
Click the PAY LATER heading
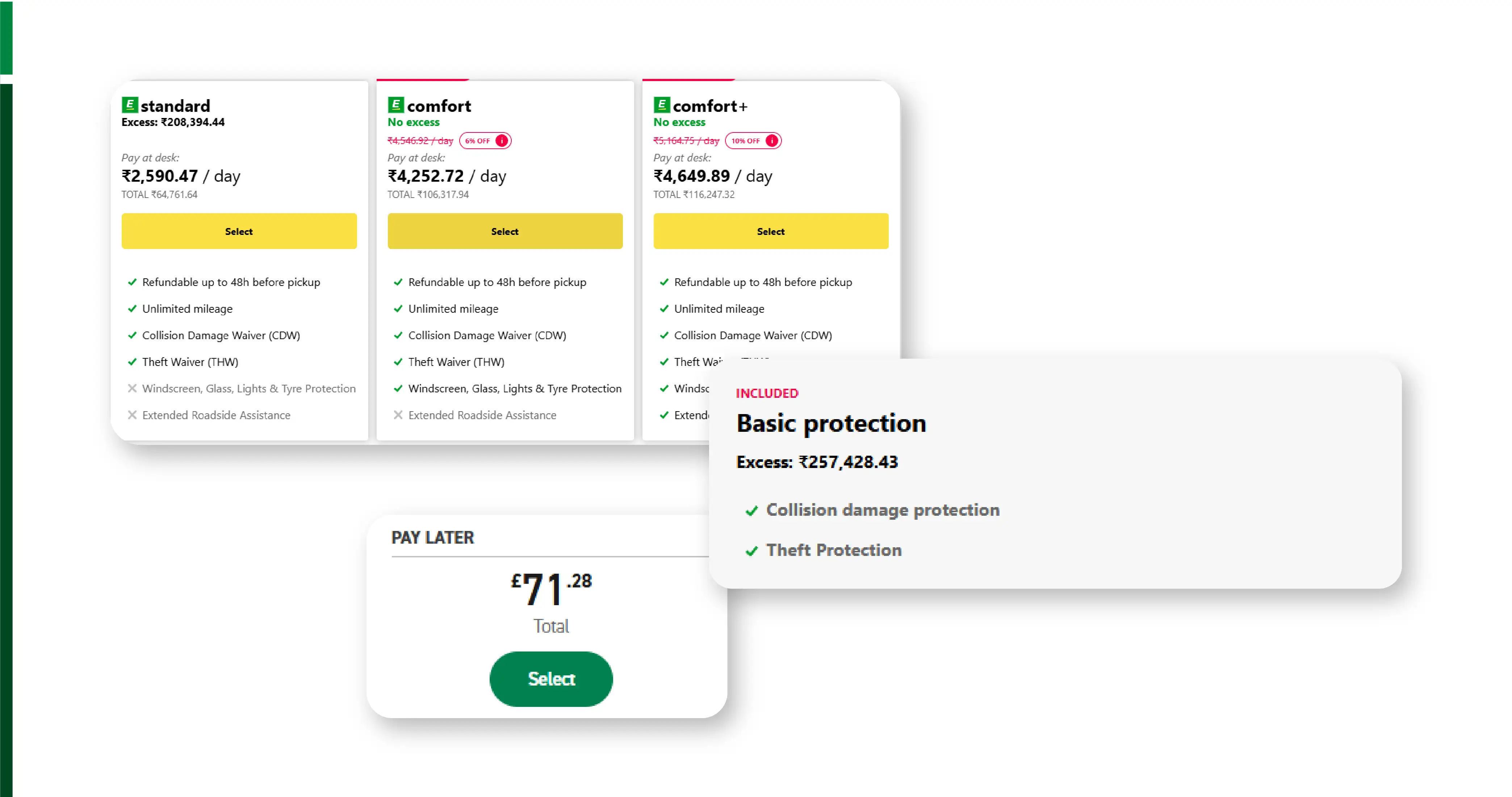point(432,538)
